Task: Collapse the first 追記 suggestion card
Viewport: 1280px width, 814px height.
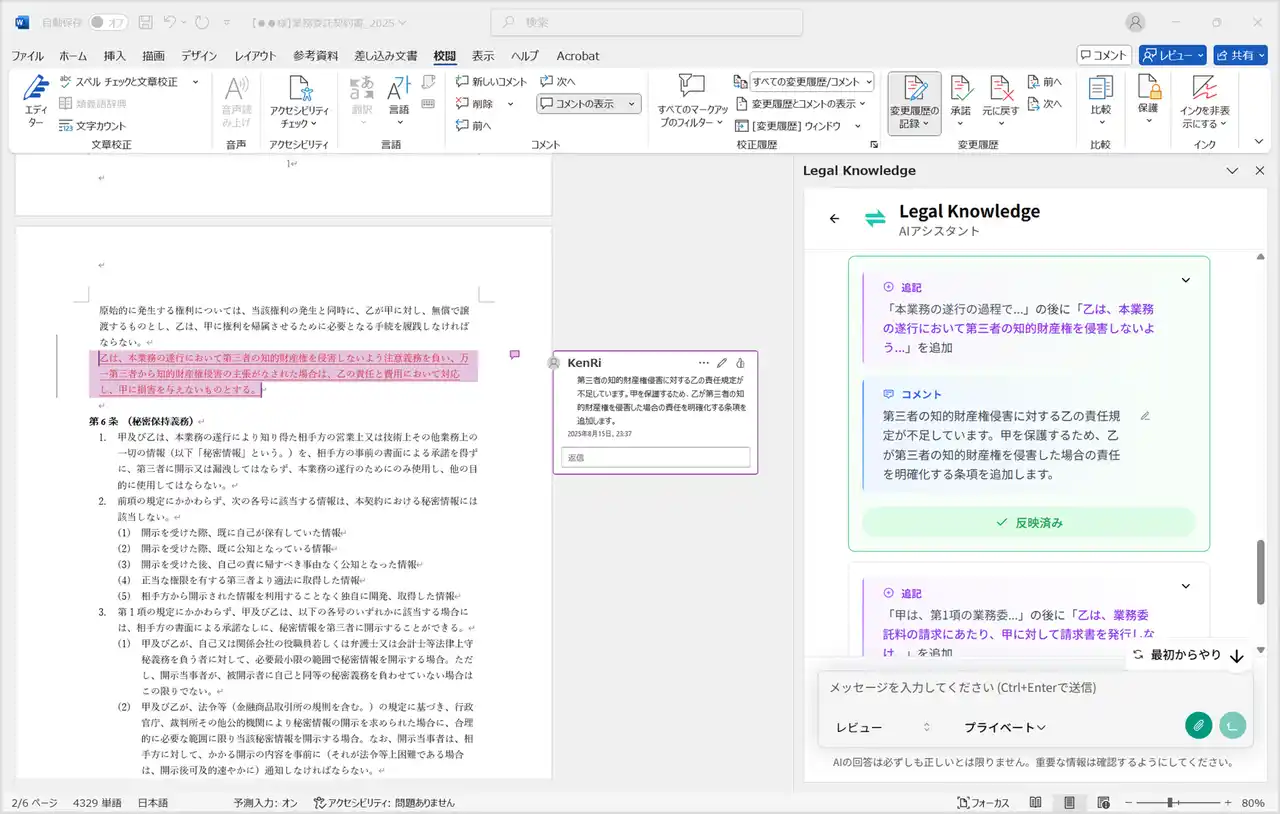Action: click(1186, 281)
